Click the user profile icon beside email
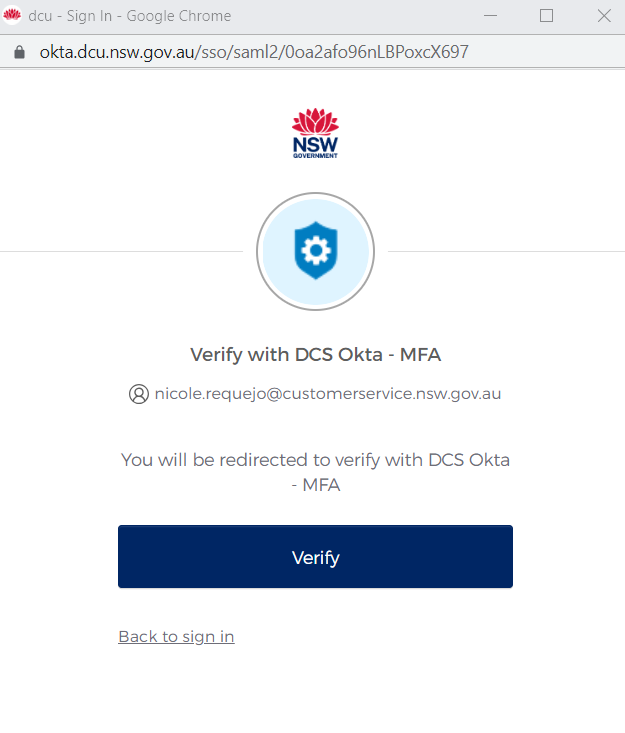Viewport: 625px width, 733px height. (139, 394)
